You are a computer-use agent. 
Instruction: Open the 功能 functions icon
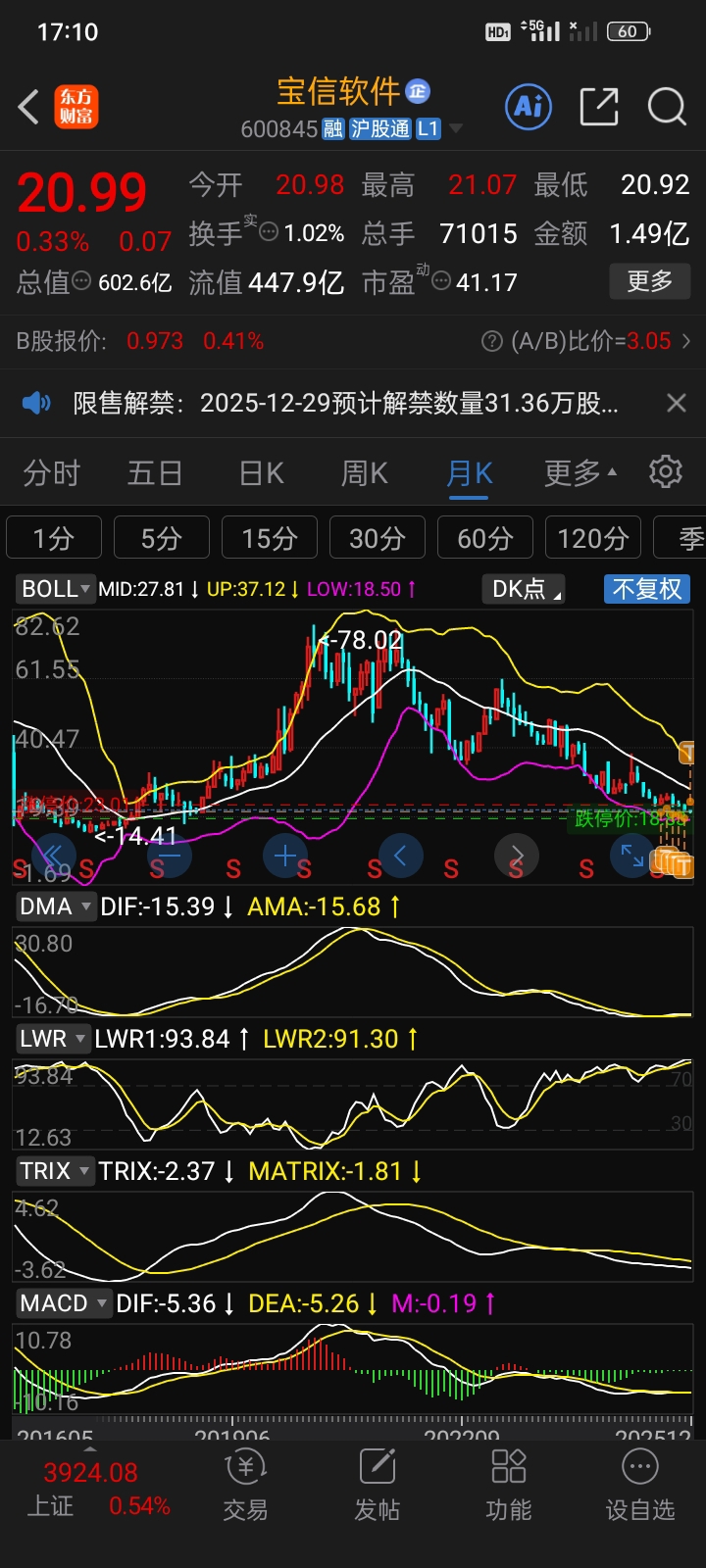508,1486
